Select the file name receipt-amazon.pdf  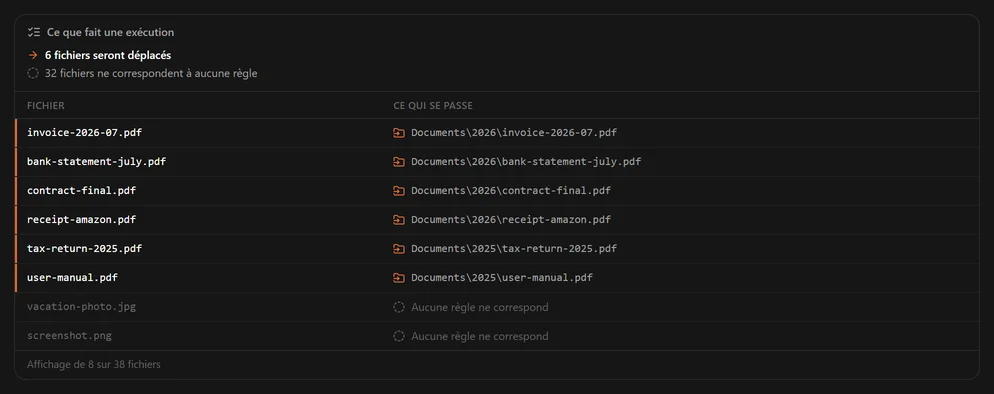coord(81,220)
